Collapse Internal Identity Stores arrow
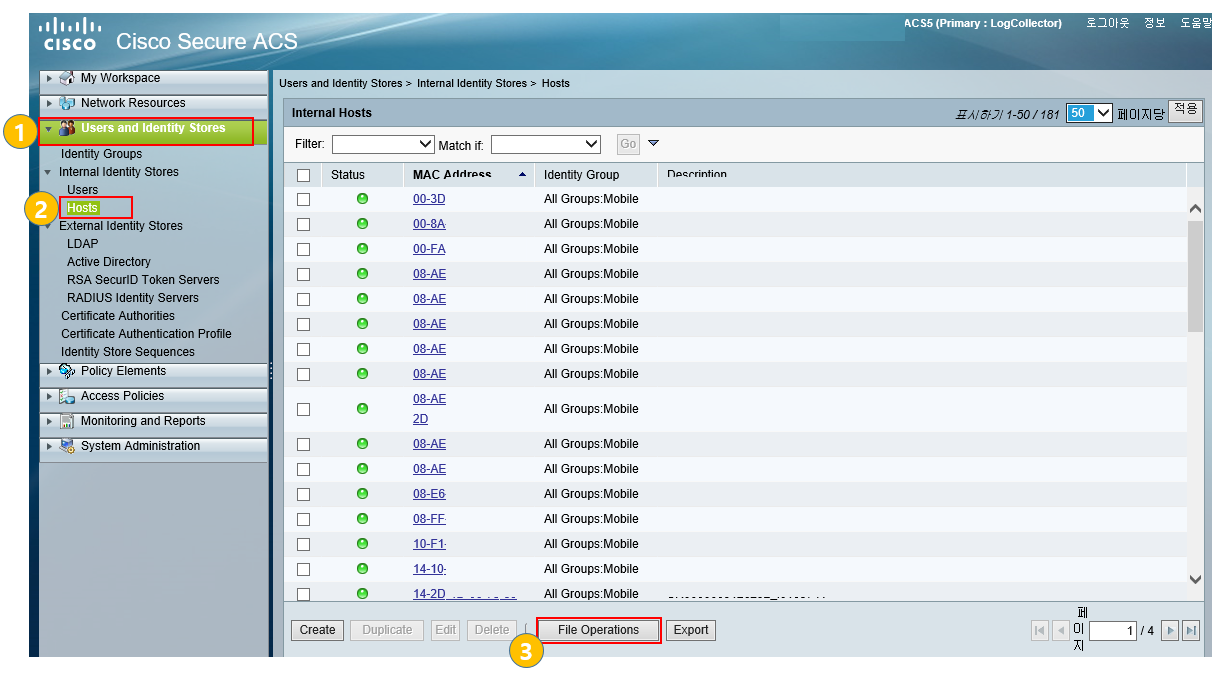This screenshot has height=675, width=1217. 48,172
